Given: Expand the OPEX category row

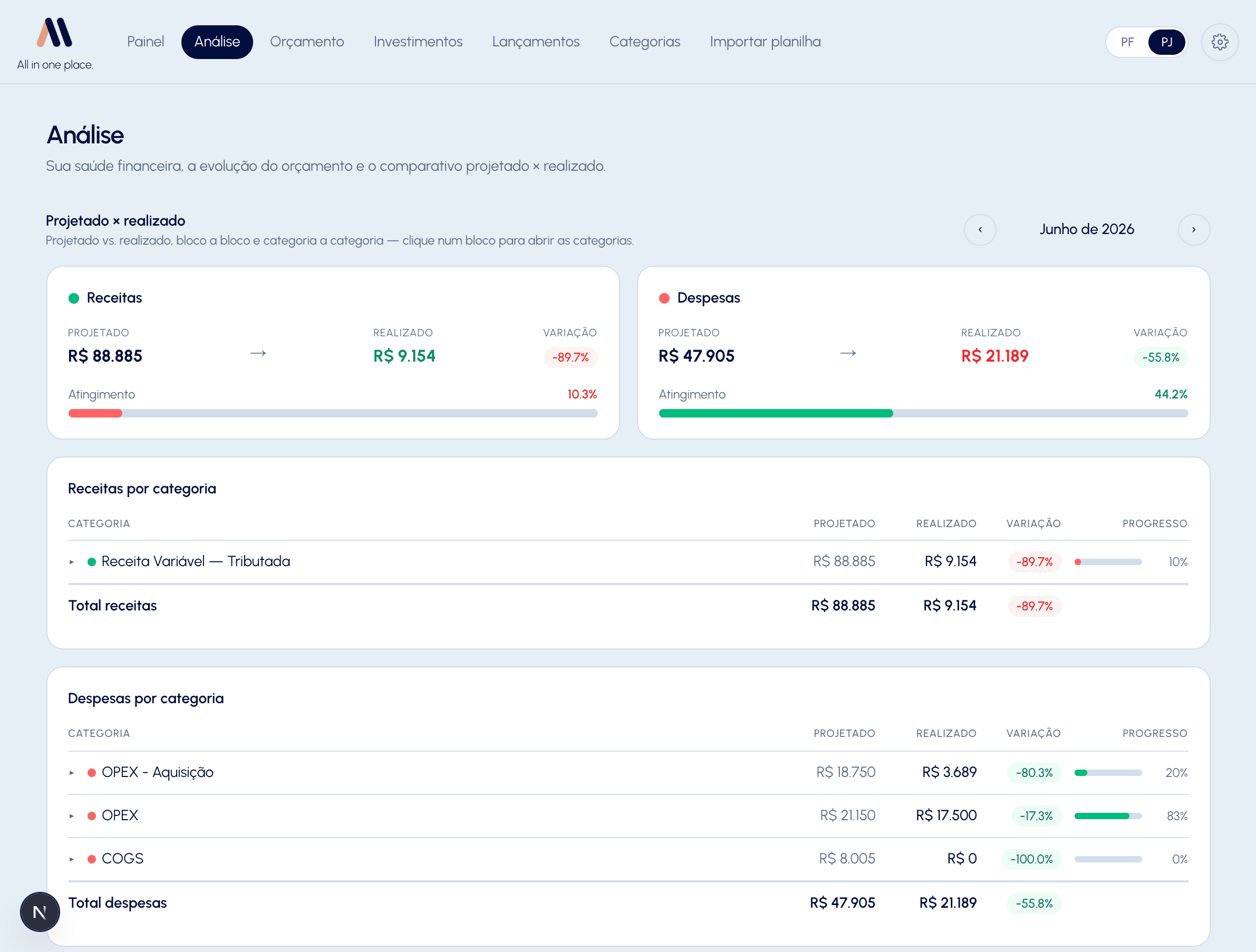Looking at the screenshot, I should pyautogui.click(x=72, y=815).
